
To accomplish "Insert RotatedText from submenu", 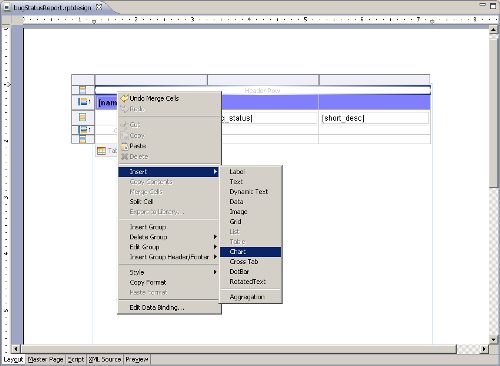I will (x=250, y=282).
